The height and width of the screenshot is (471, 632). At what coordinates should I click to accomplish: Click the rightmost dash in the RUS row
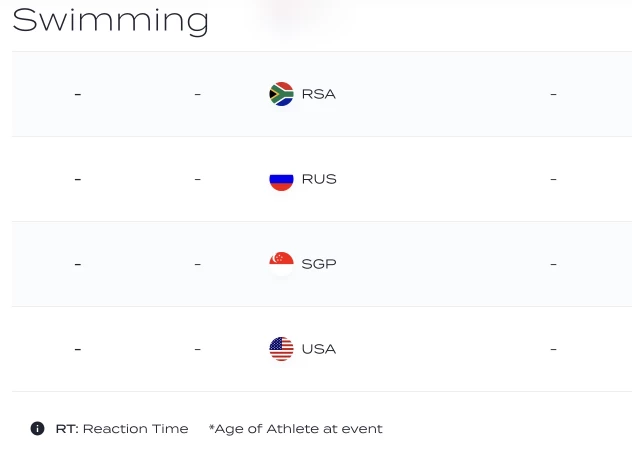553,179
